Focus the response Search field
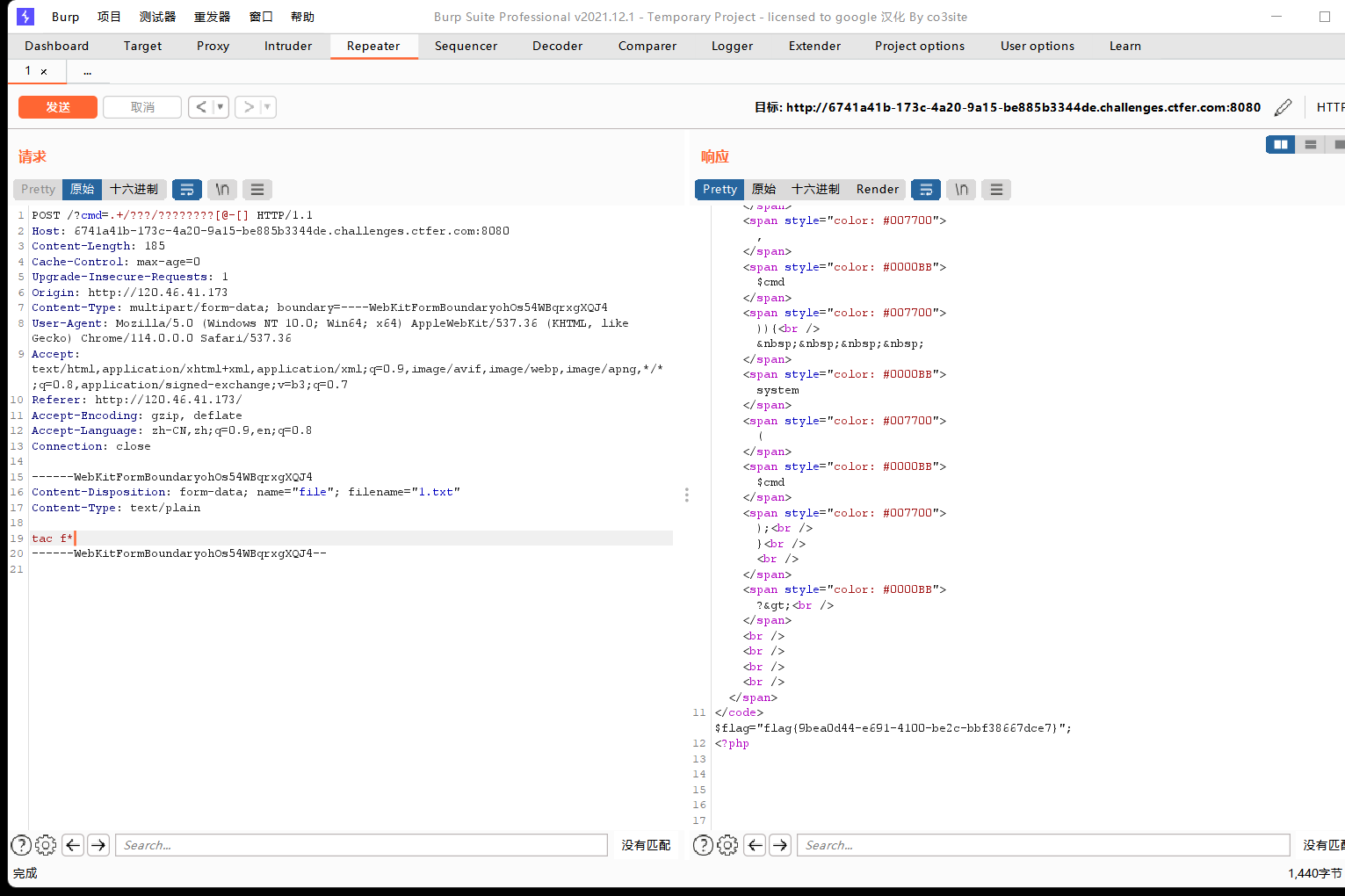 tap(1043, 845)
